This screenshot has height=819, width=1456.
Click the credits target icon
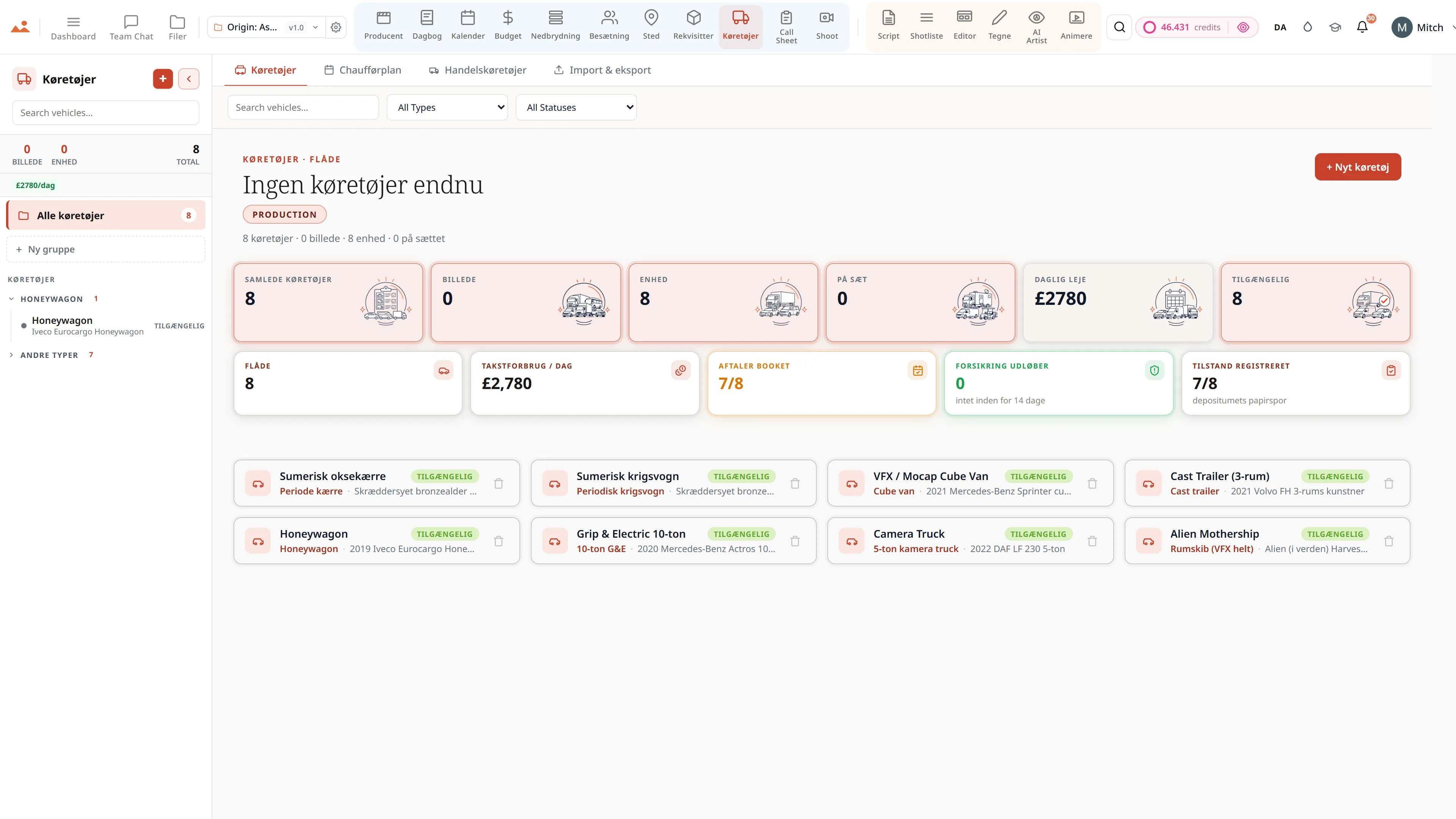[1243, 27]
